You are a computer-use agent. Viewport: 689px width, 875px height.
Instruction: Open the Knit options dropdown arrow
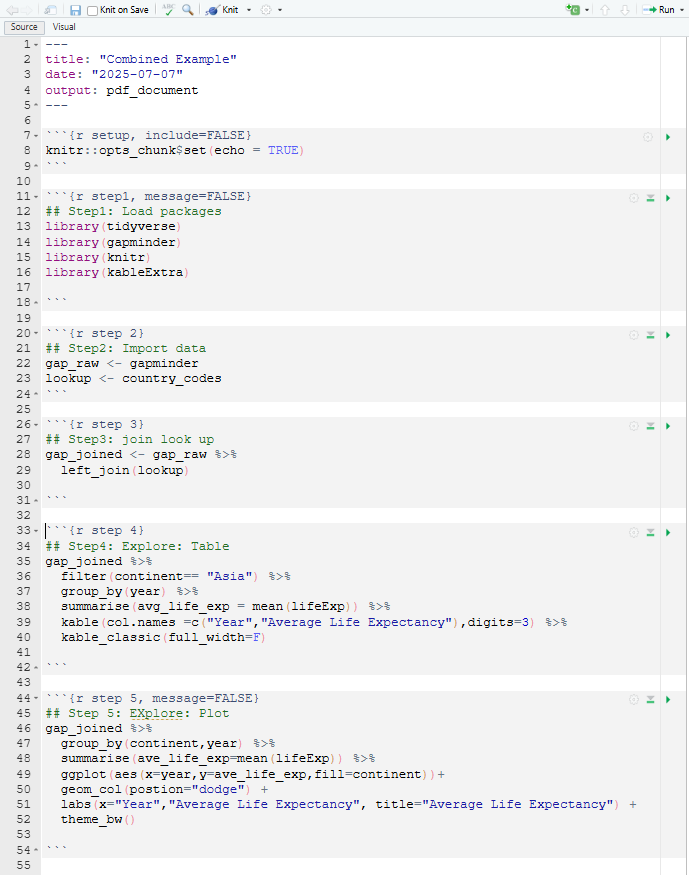(x=249, y=10)
